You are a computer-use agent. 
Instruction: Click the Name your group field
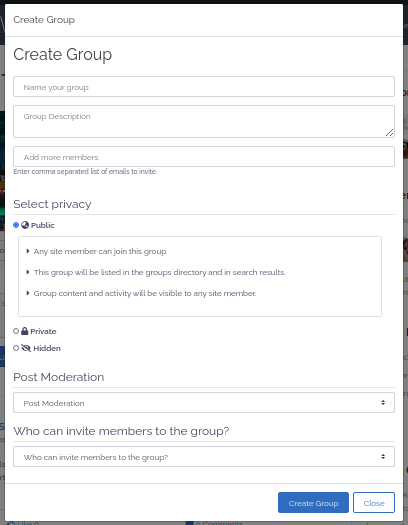coord(204,87)
